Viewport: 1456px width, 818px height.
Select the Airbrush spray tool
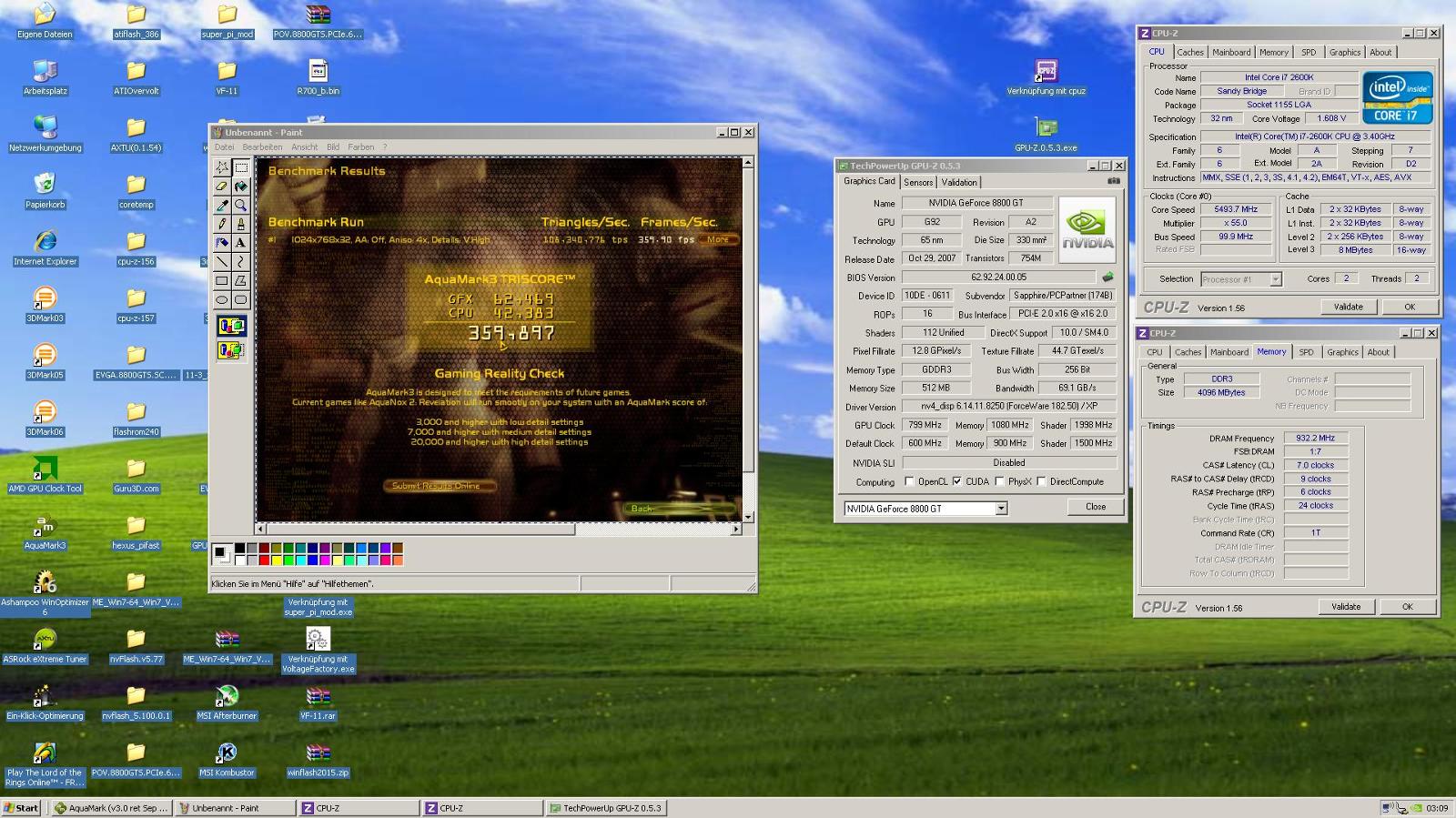(221, 243)
